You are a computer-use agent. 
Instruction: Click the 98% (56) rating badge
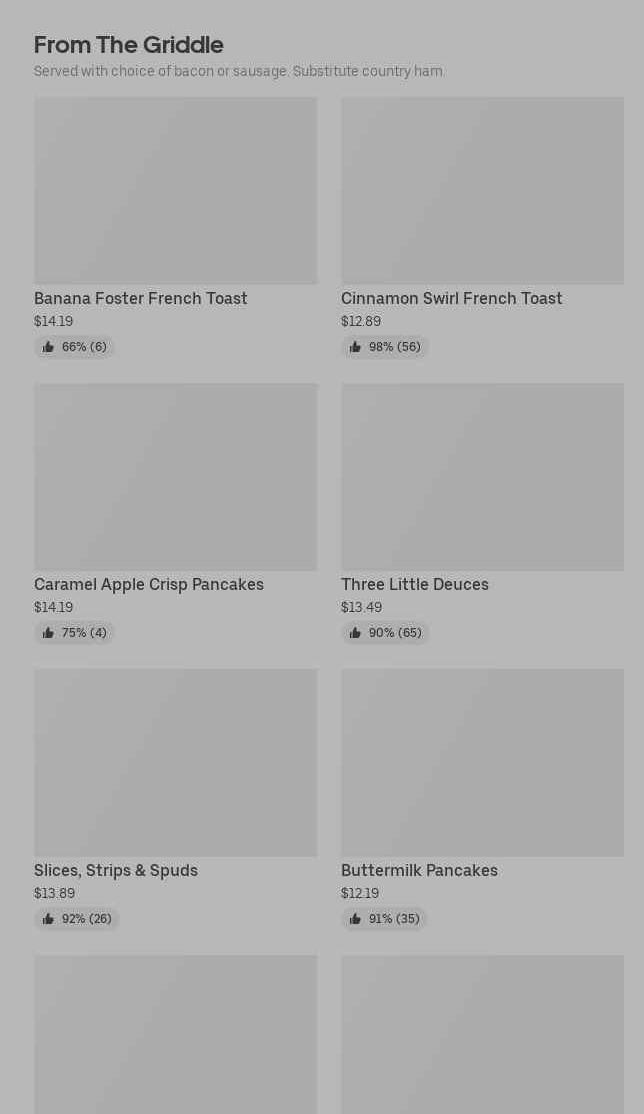(385, 347)
